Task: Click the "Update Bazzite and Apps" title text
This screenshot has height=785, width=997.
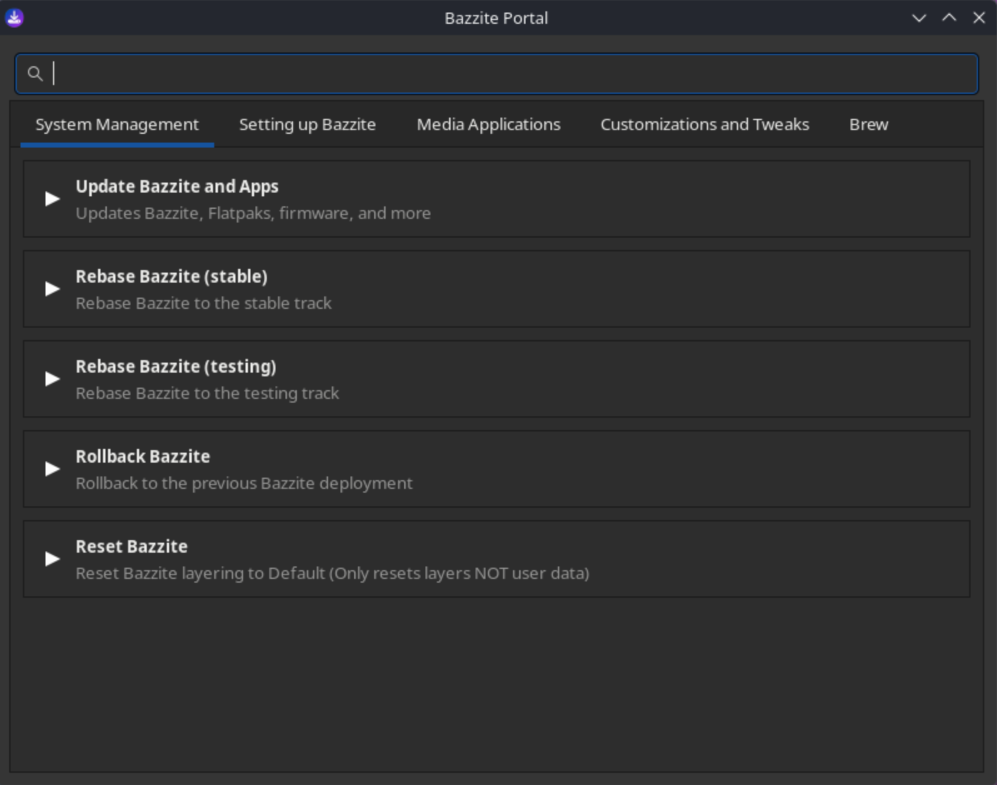Action: [177, 187]
